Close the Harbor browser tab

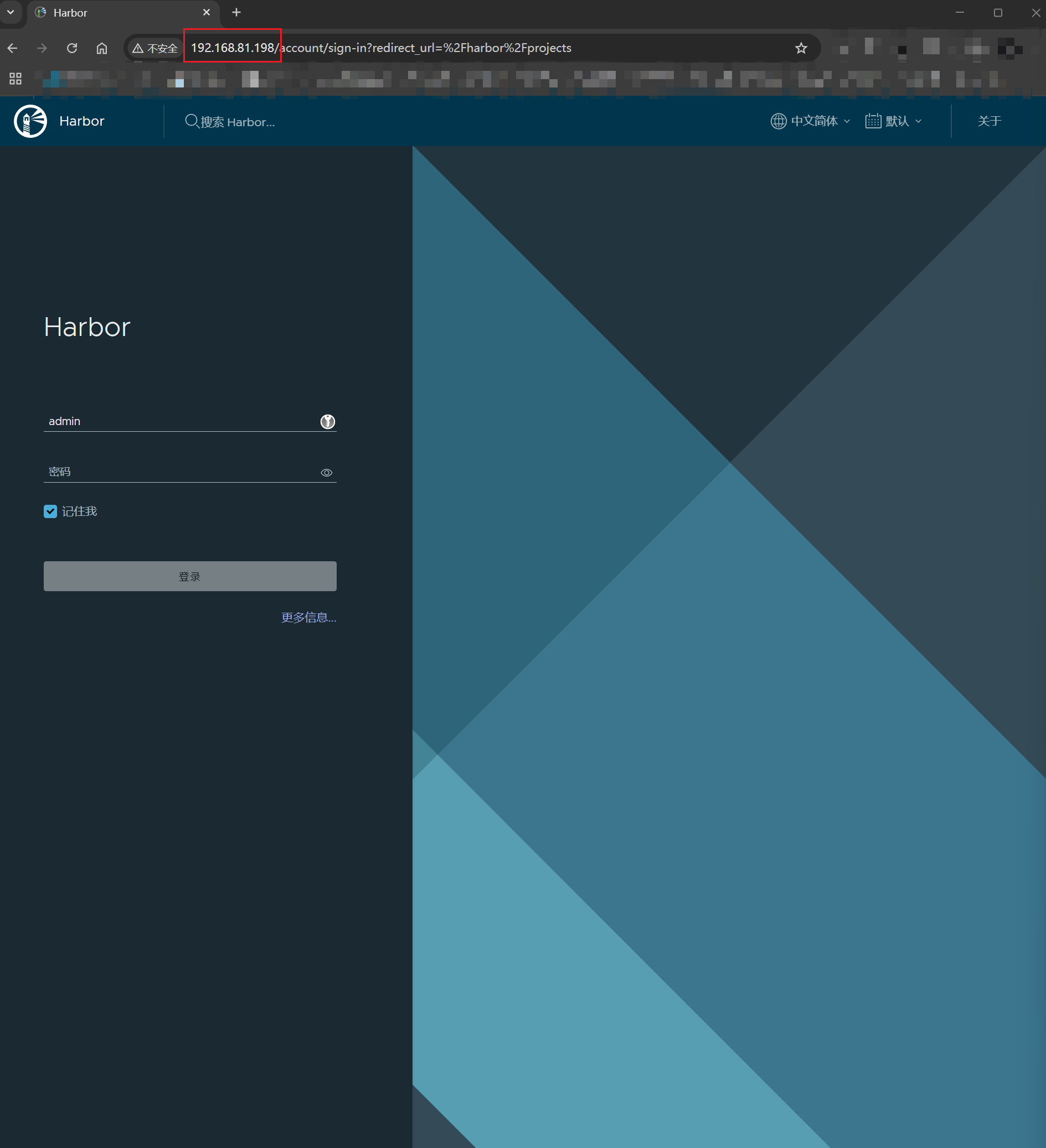(x=207, y=13)
